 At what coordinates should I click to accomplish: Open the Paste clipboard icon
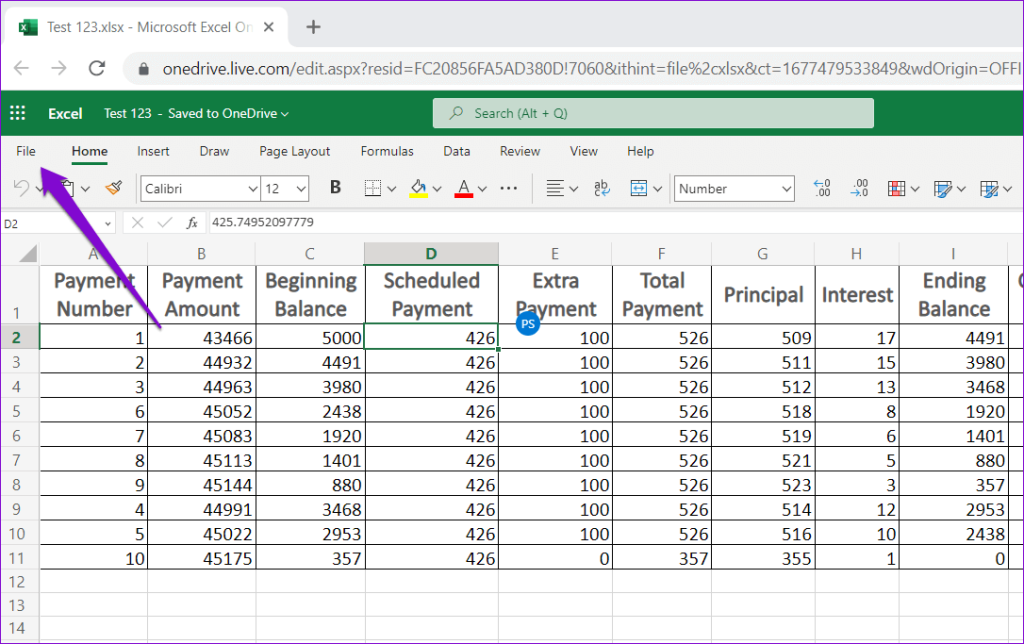(66, 188)
